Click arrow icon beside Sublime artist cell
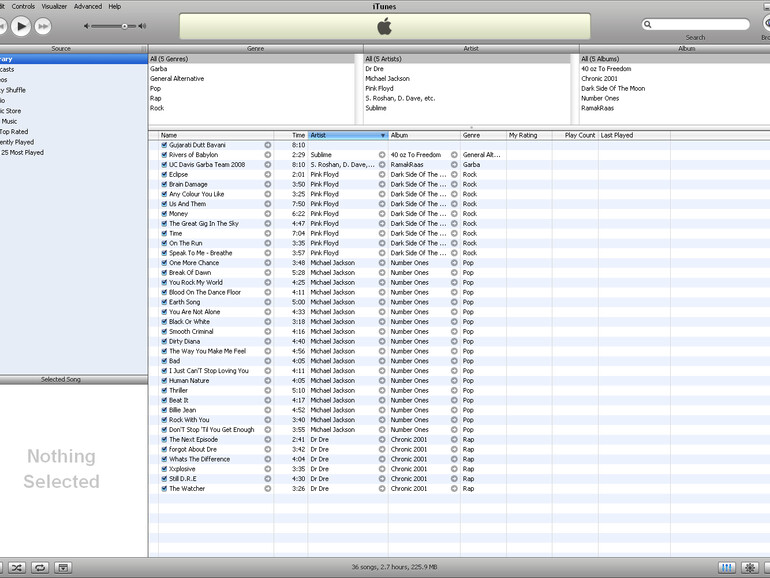Image resolution: width=770 pixels, height=578 pixels. [382, 155]
